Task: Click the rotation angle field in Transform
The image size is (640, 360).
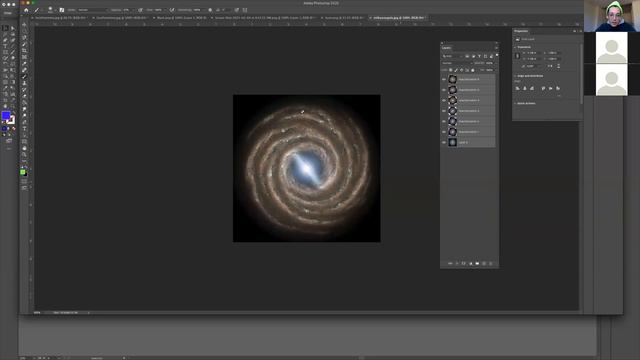Action: pos(533,66)
